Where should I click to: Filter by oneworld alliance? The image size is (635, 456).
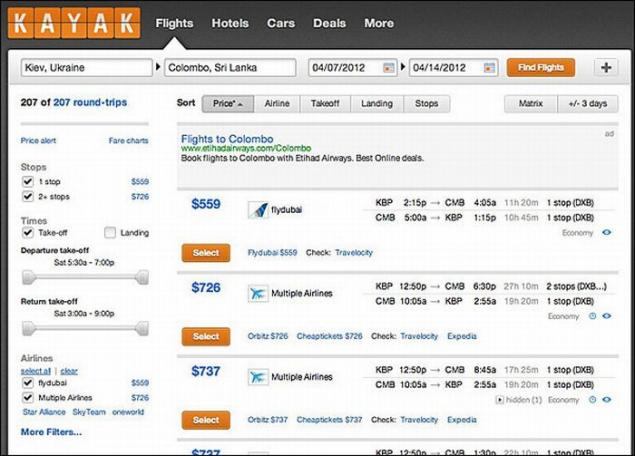click(x=128, y=412)
